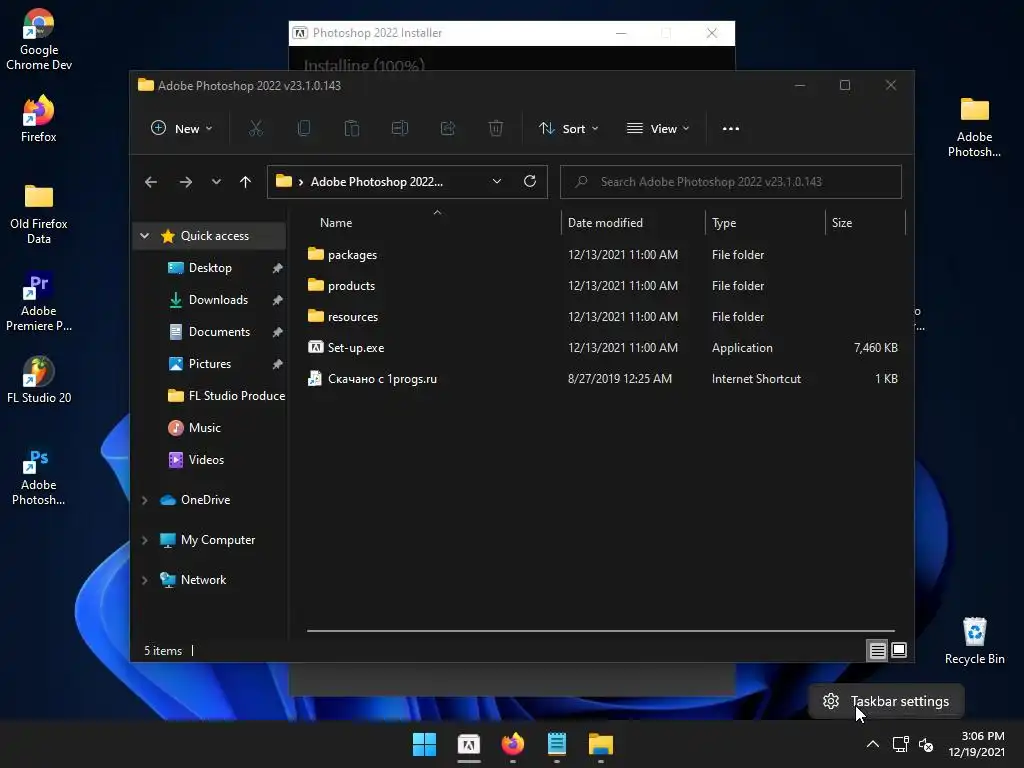Image resolution: width=1024 pixels, height=768 pixels.
Task: Click the Copy icon in the toolbar
Action: pos(304,129)
